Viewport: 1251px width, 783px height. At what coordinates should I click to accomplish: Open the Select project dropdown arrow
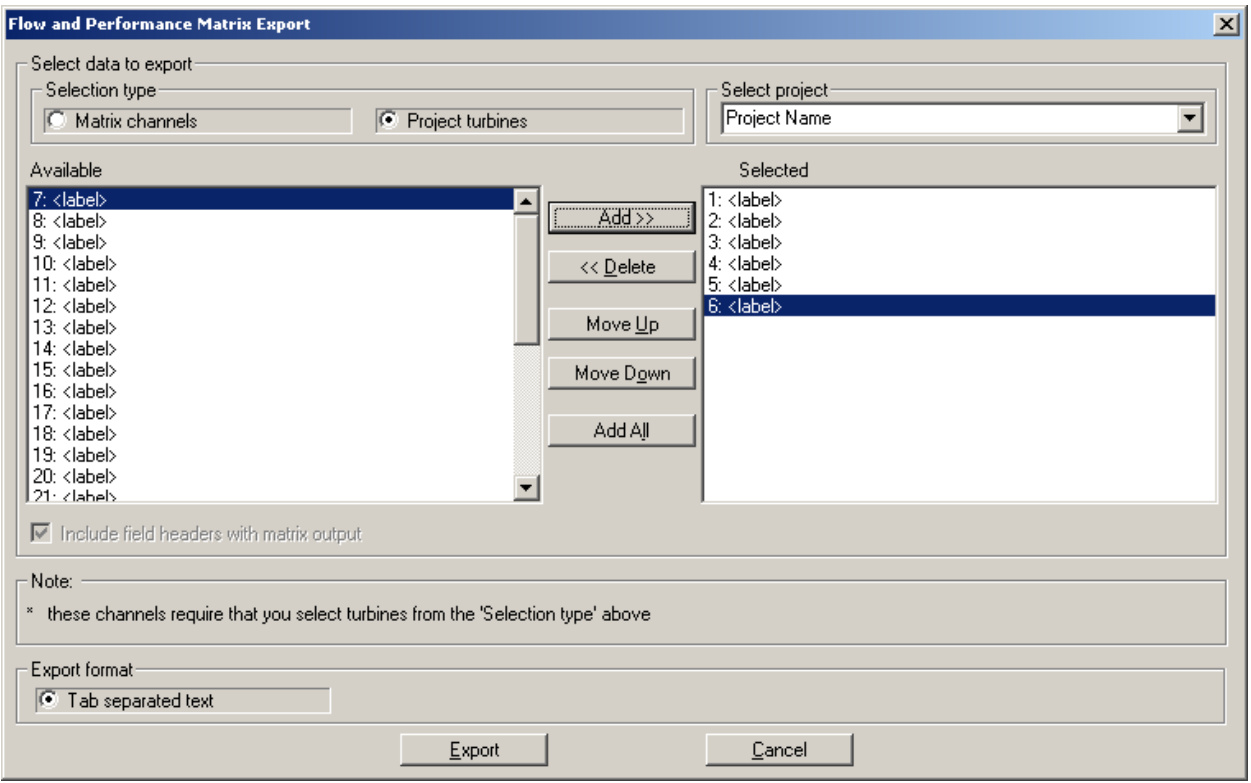click(1189, 119)
